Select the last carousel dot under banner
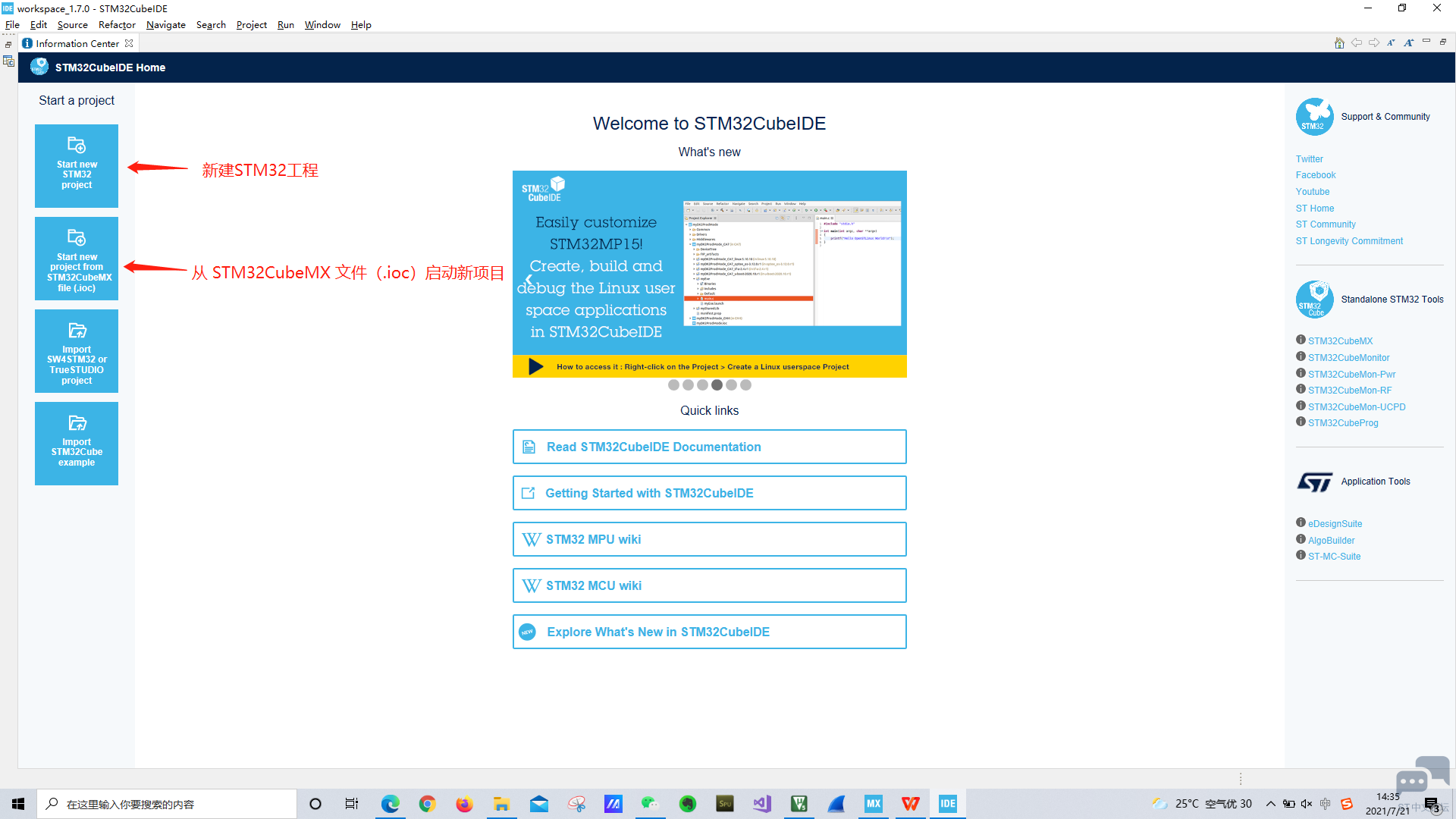 point(745,385)
